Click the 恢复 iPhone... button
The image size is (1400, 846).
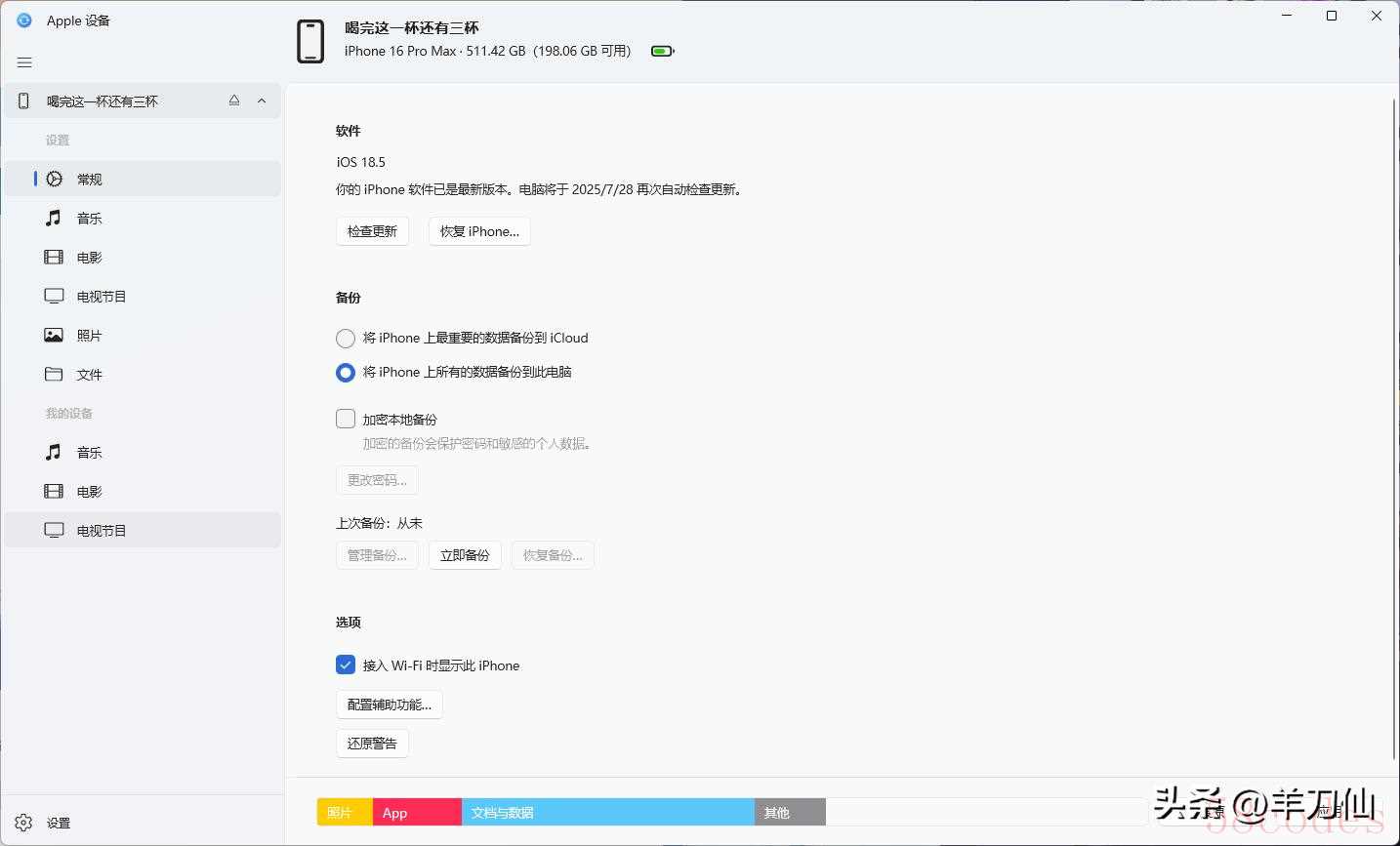pyautogui.click(x=479, y=231)
